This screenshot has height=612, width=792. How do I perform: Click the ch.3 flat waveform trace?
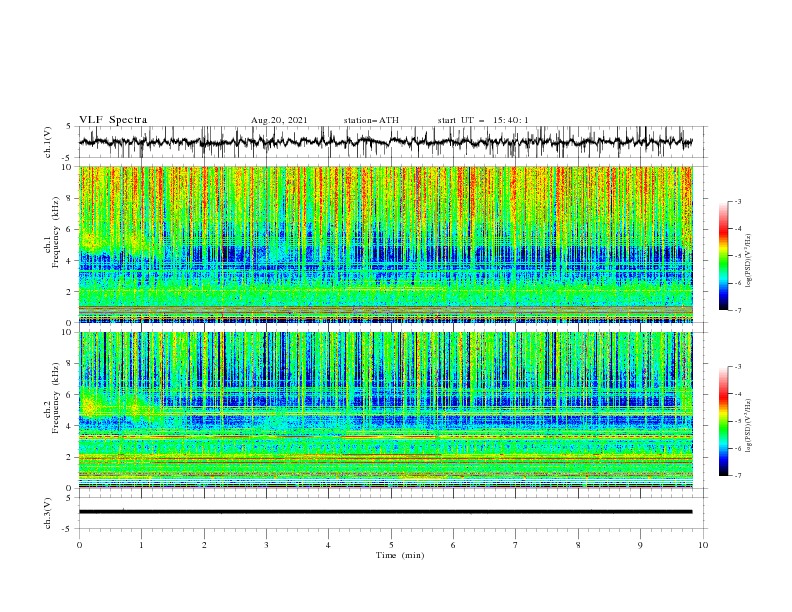pyautogui.click(x=386, y=512)
